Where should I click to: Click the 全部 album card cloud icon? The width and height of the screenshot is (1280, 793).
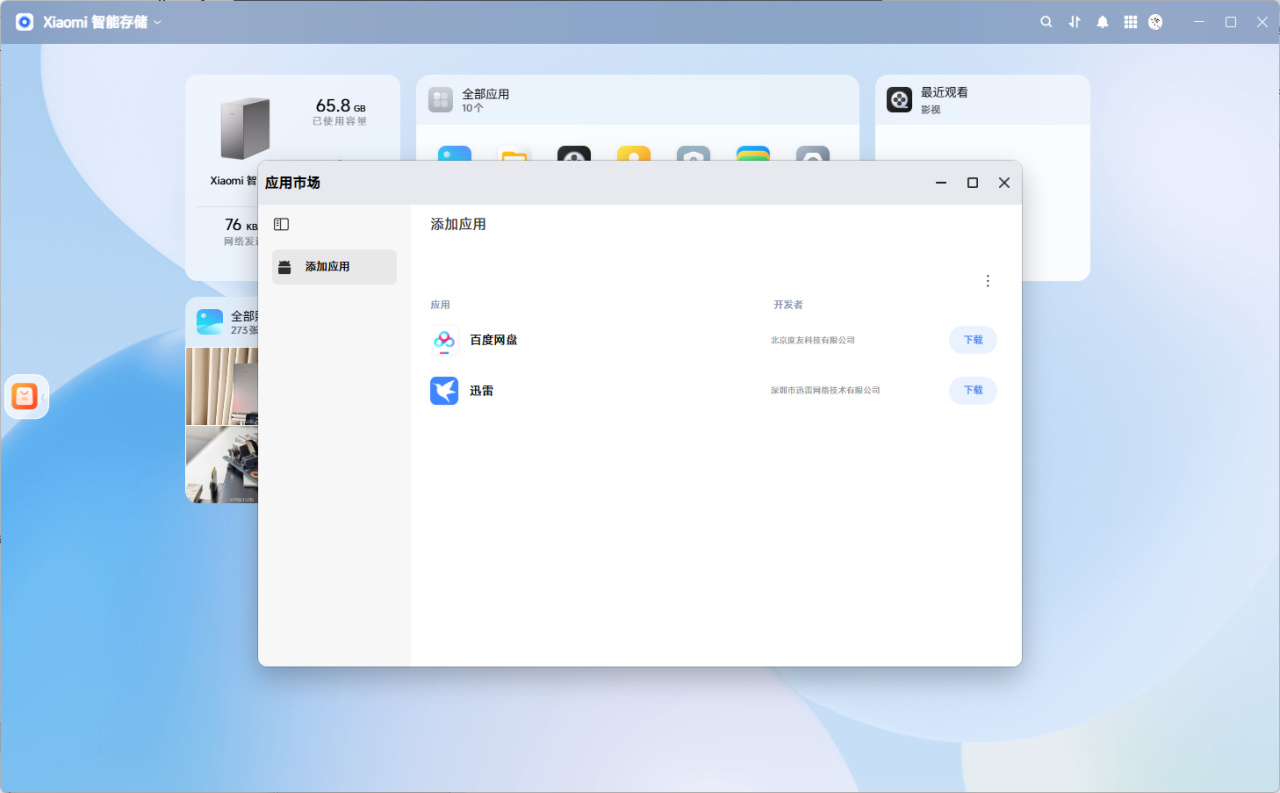coord(210,322)
